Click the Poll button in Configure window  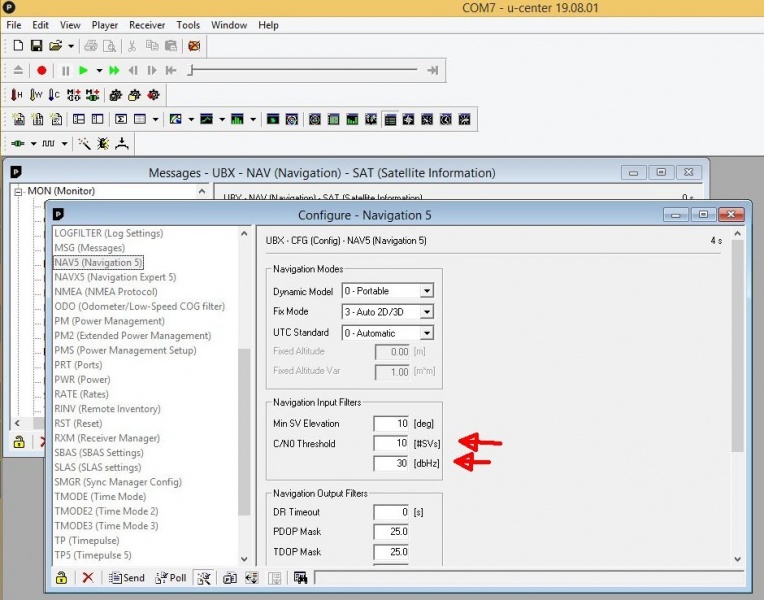171,578
